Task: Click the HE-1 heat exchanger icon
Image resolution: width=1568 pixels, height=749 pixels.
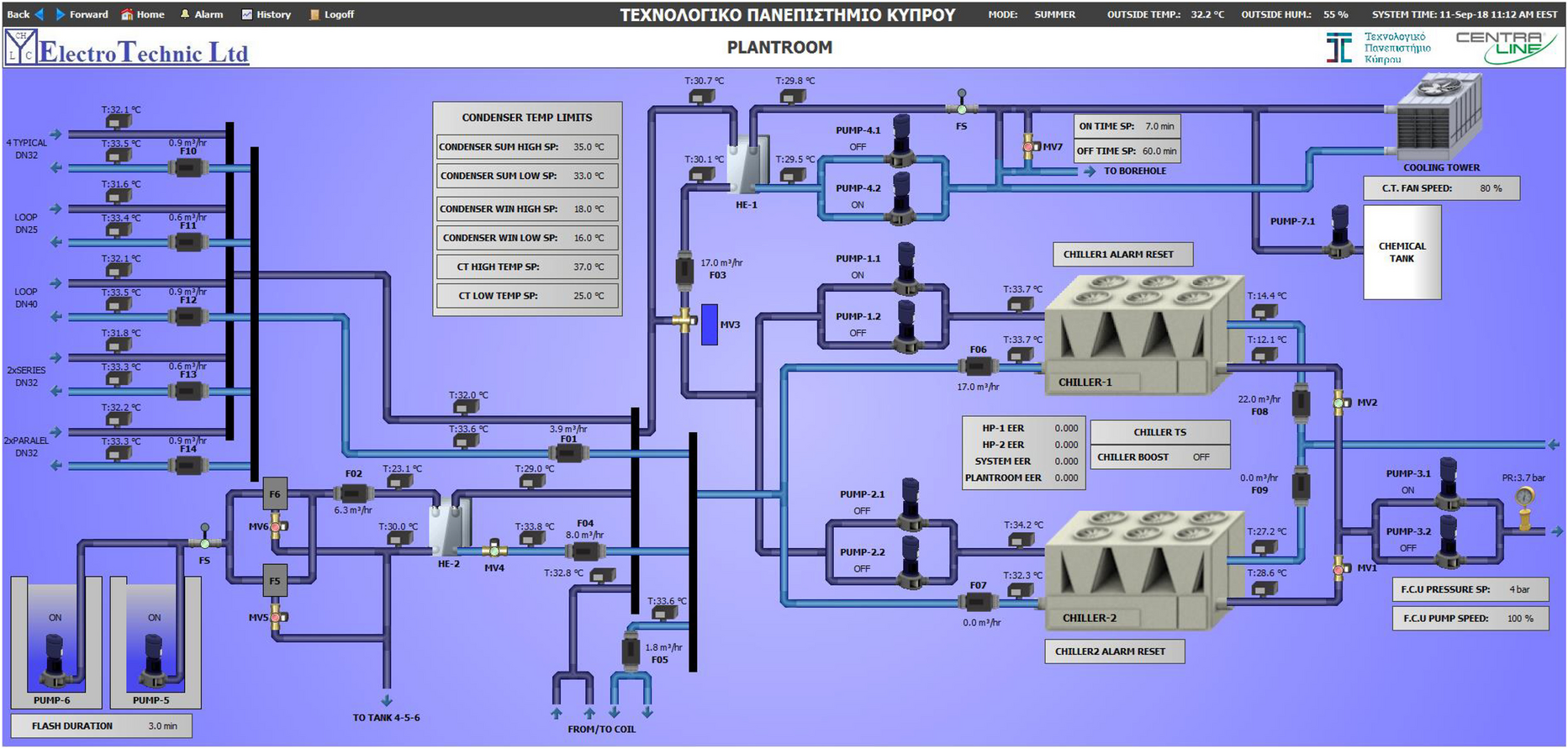Action: 747,164
